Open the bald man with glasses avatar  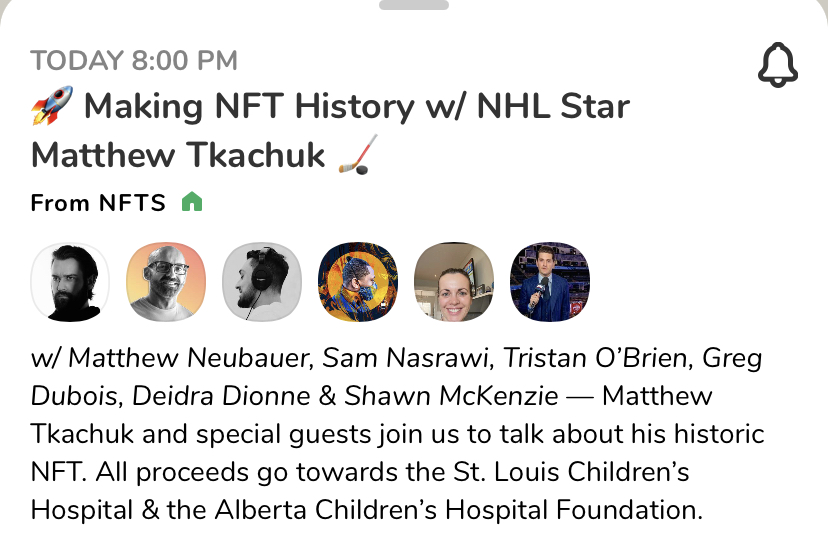coord(167,284)
